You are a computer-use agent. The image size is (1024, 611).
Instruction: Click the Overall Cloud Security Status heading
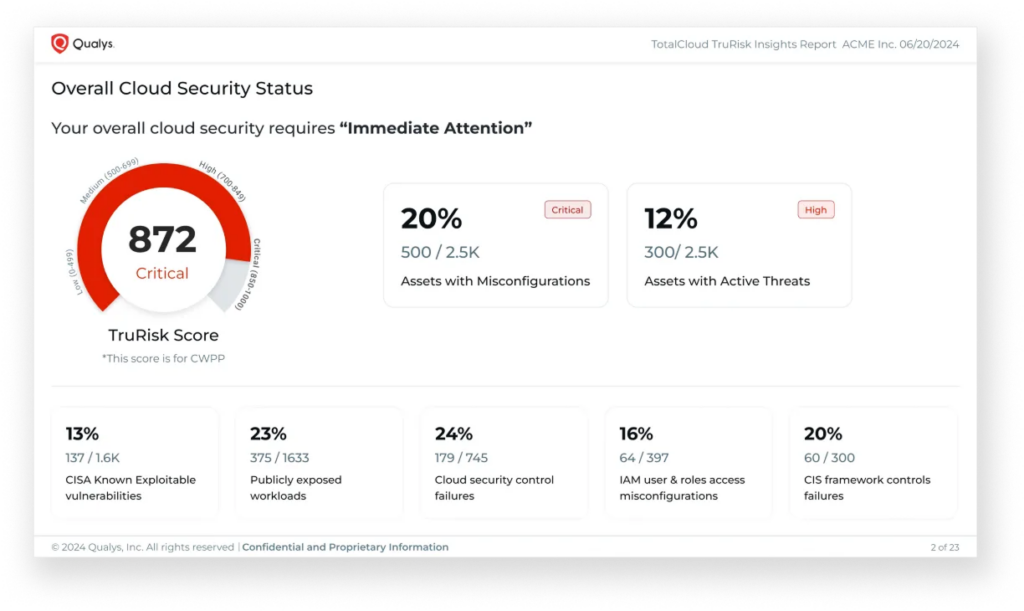point(182,88)
